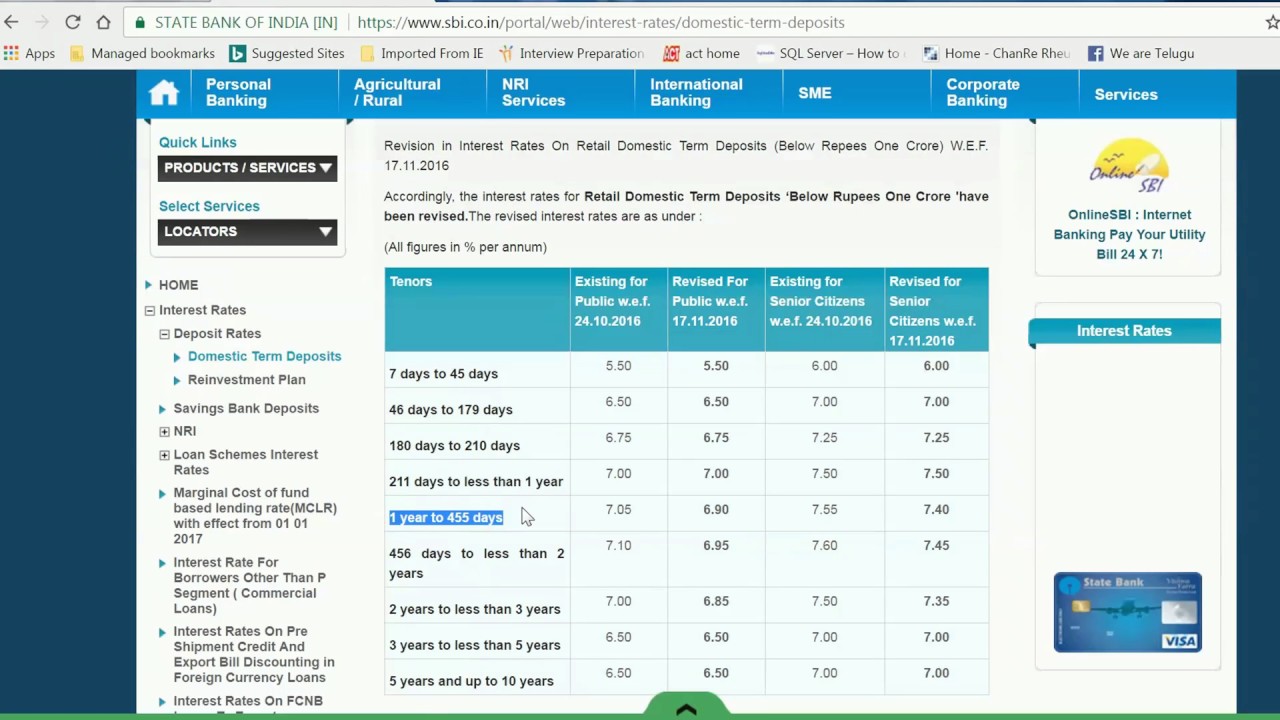Open Savings Bank Deposits link
This screenshot has width=1280, height=720.
click(x=246, y=408)
